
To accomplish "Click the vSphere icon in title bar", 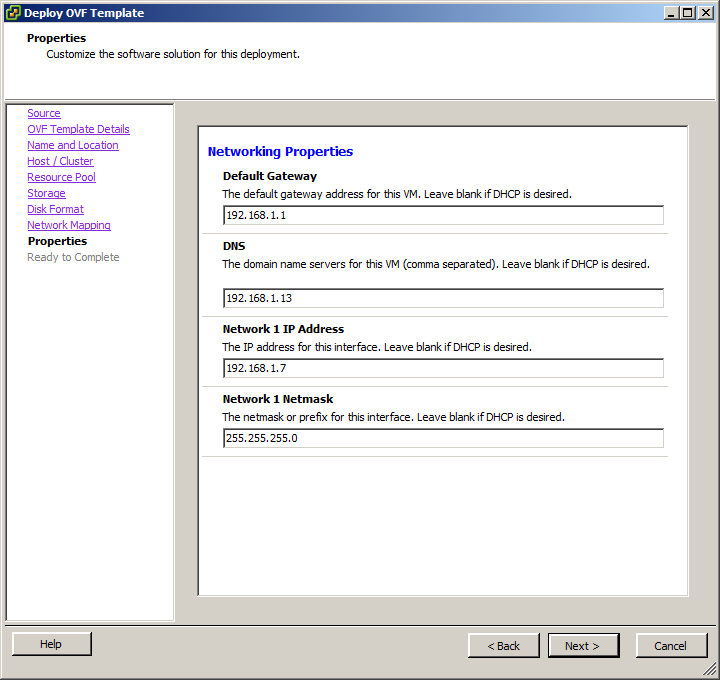I will pos(13,13).
